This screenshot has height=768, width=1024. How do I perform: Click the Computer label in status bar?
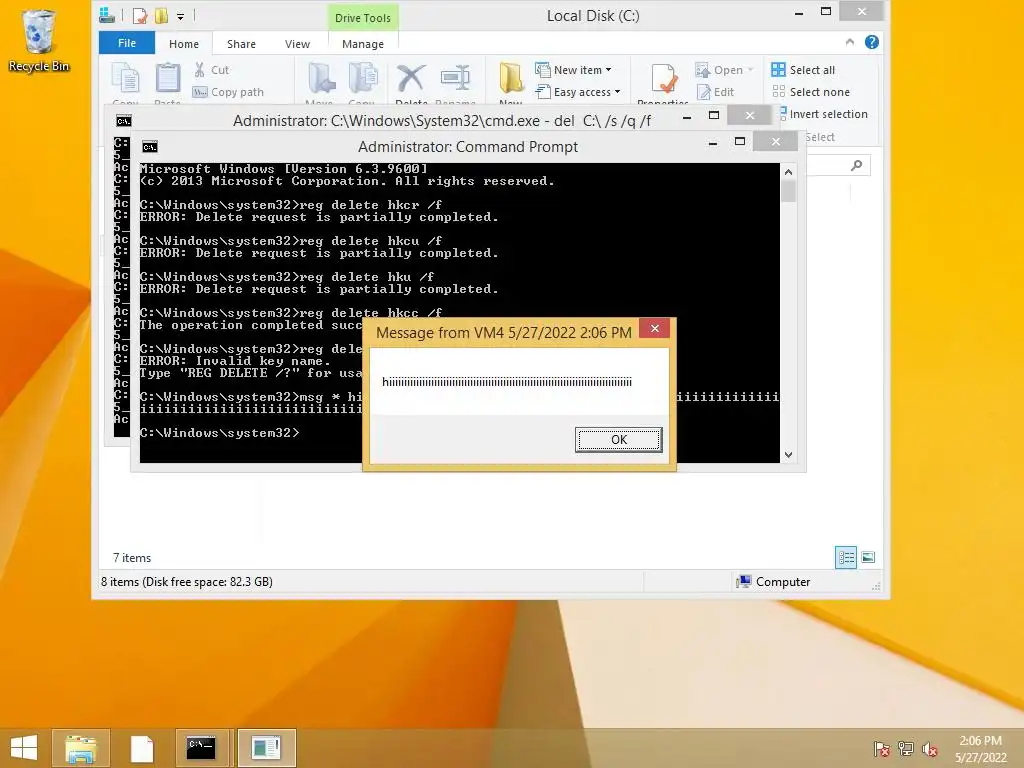click(x=773, y=582)
